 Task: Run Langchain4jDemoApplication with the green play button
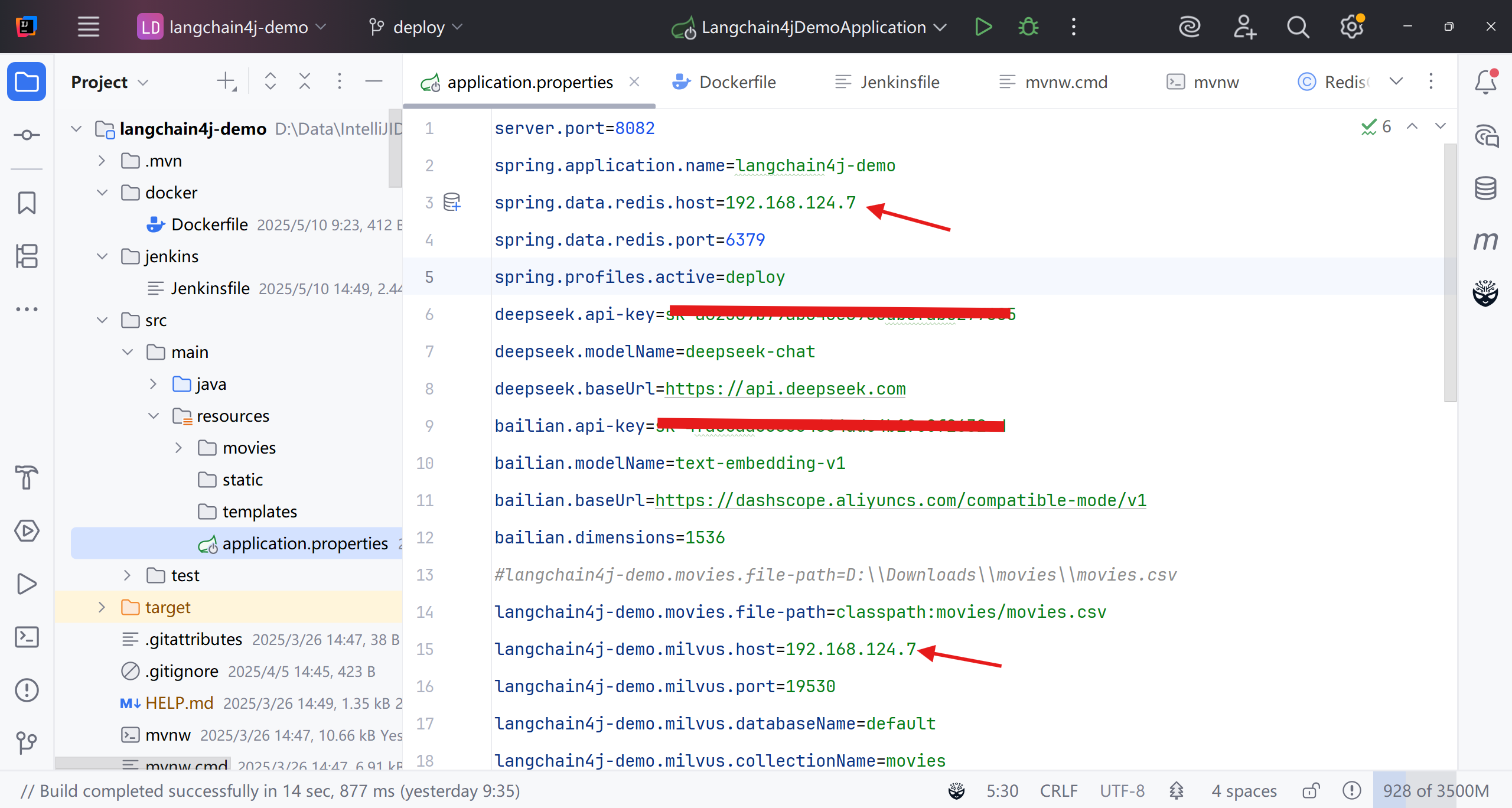coord(983,27)
